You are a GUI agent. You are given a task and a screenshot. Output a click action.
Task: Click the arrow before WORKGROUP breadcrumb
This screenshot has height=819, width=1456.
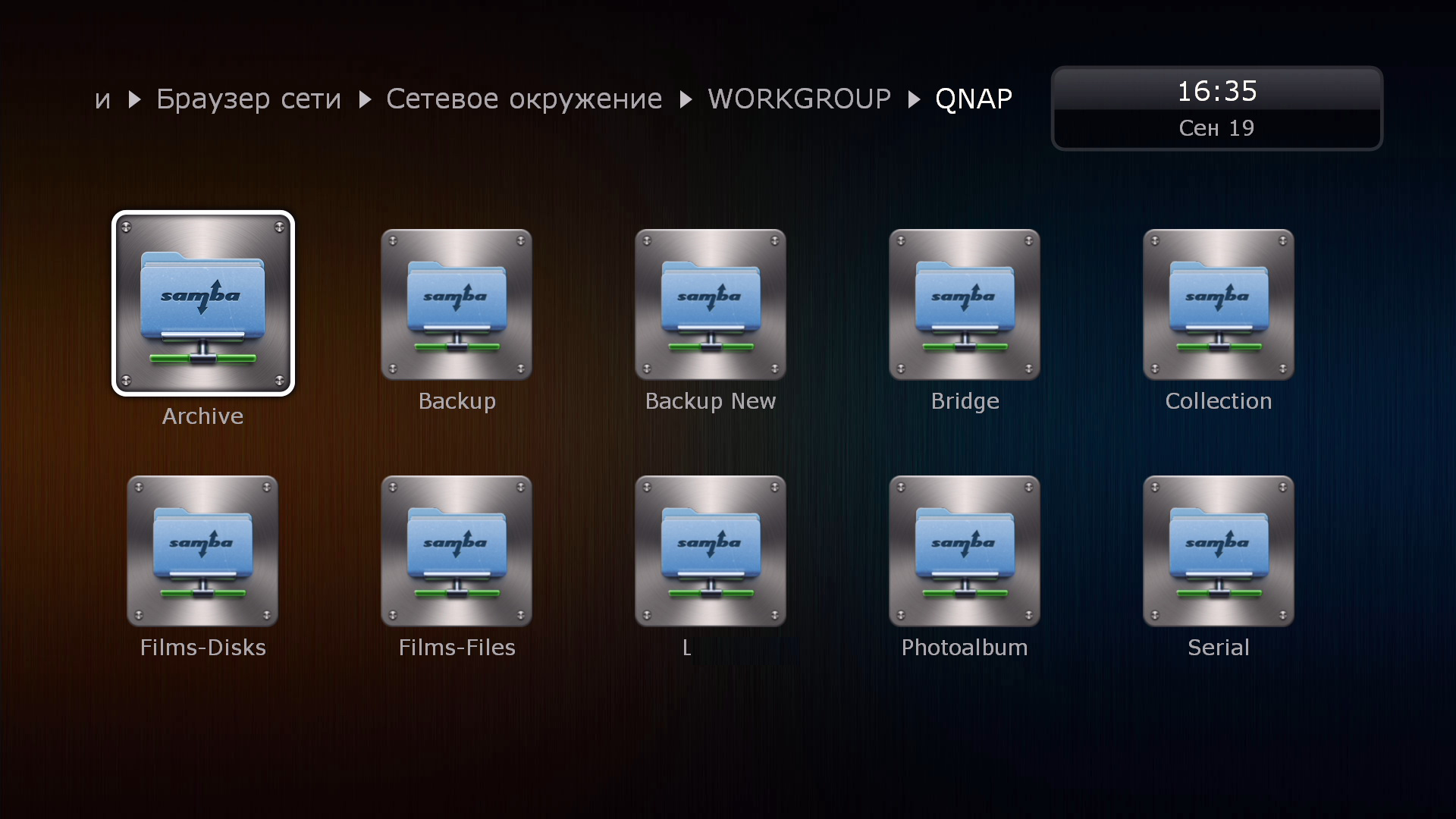coord(686,99)
